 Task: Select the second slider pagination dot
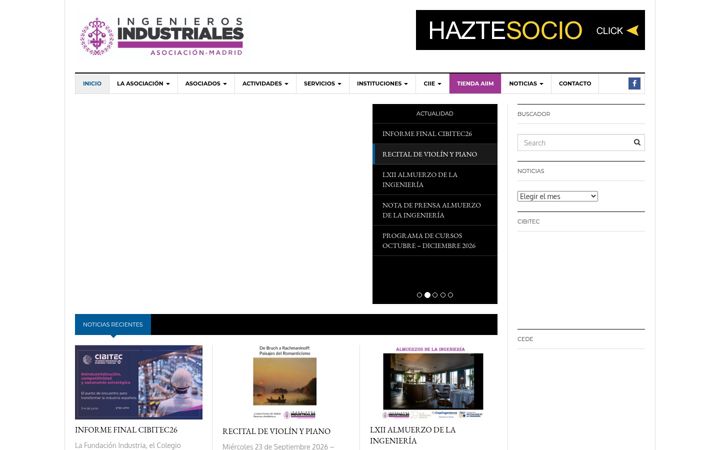[428, 295]
